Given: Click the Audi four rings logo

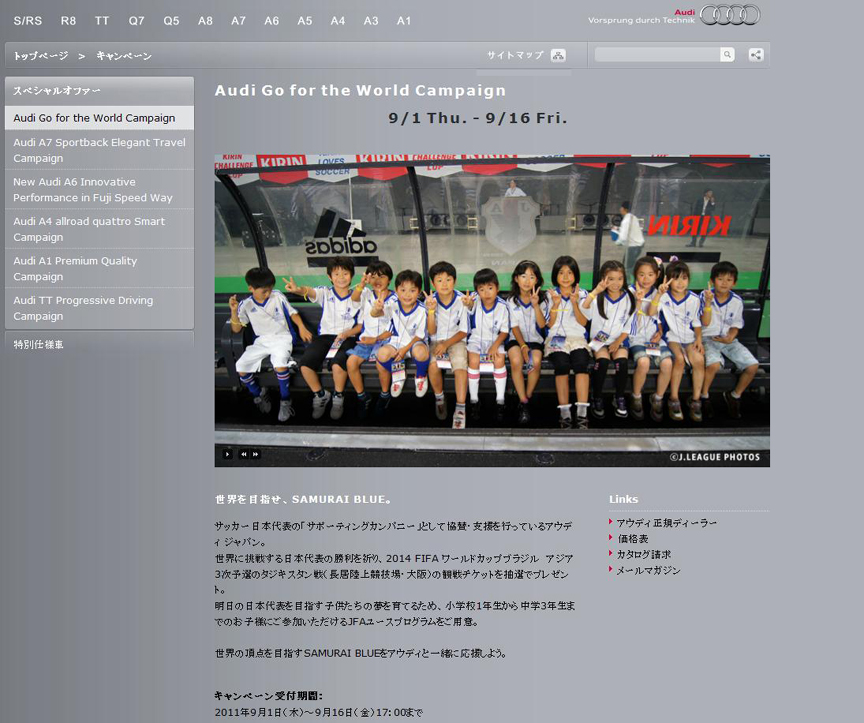Looking at the screenshot, I should tap(730, 15).
